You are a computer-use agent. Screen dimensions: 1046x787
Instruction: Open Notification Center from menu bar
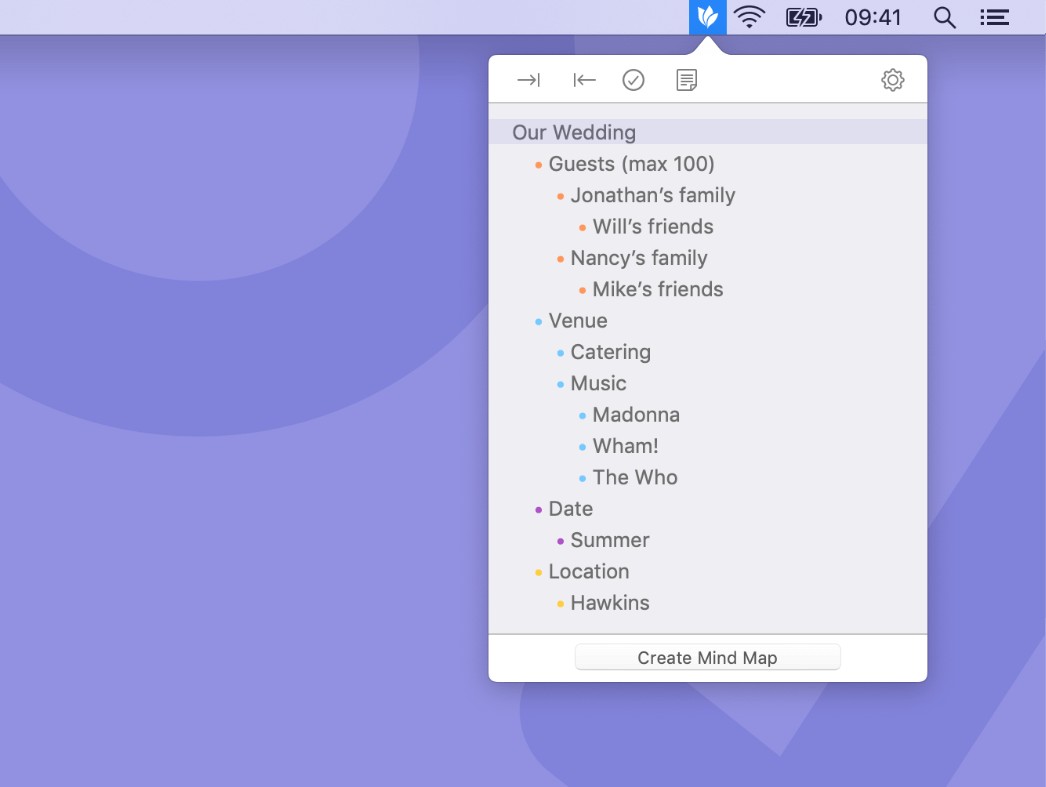[x=994, y=16]
